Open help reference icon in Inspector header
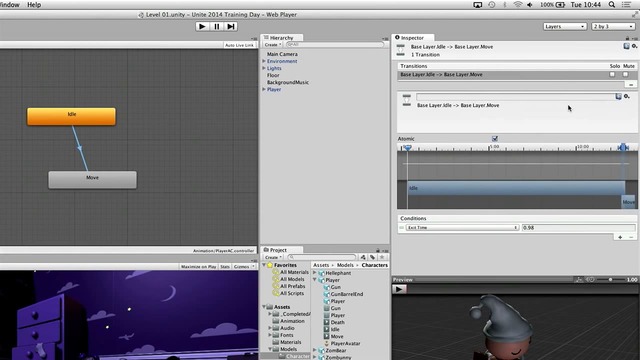 tap(627, 46)
